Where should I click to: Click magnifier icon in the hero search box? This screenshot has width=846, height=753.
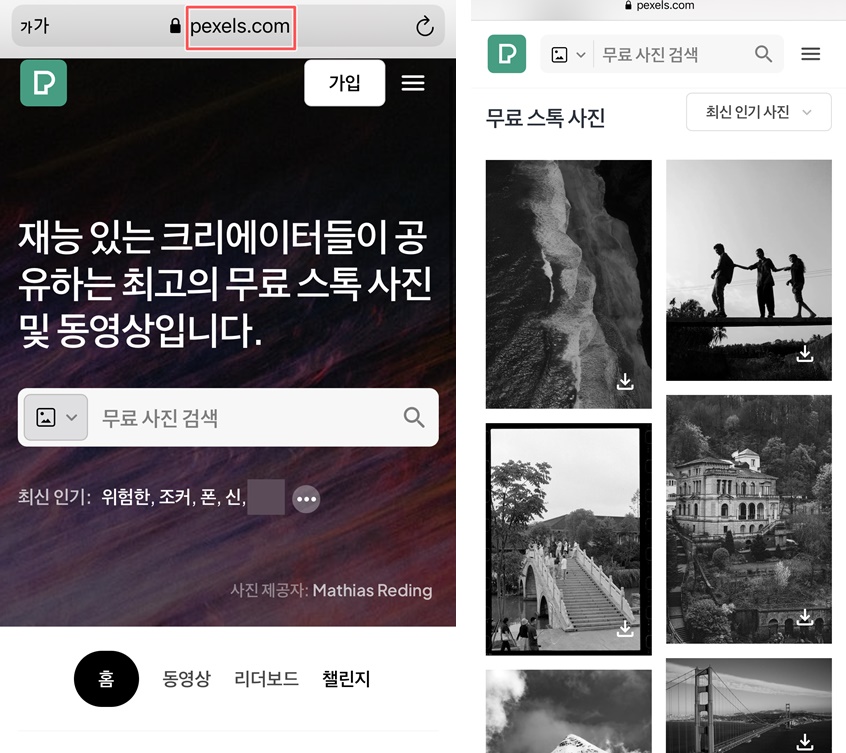coord(414,417)
